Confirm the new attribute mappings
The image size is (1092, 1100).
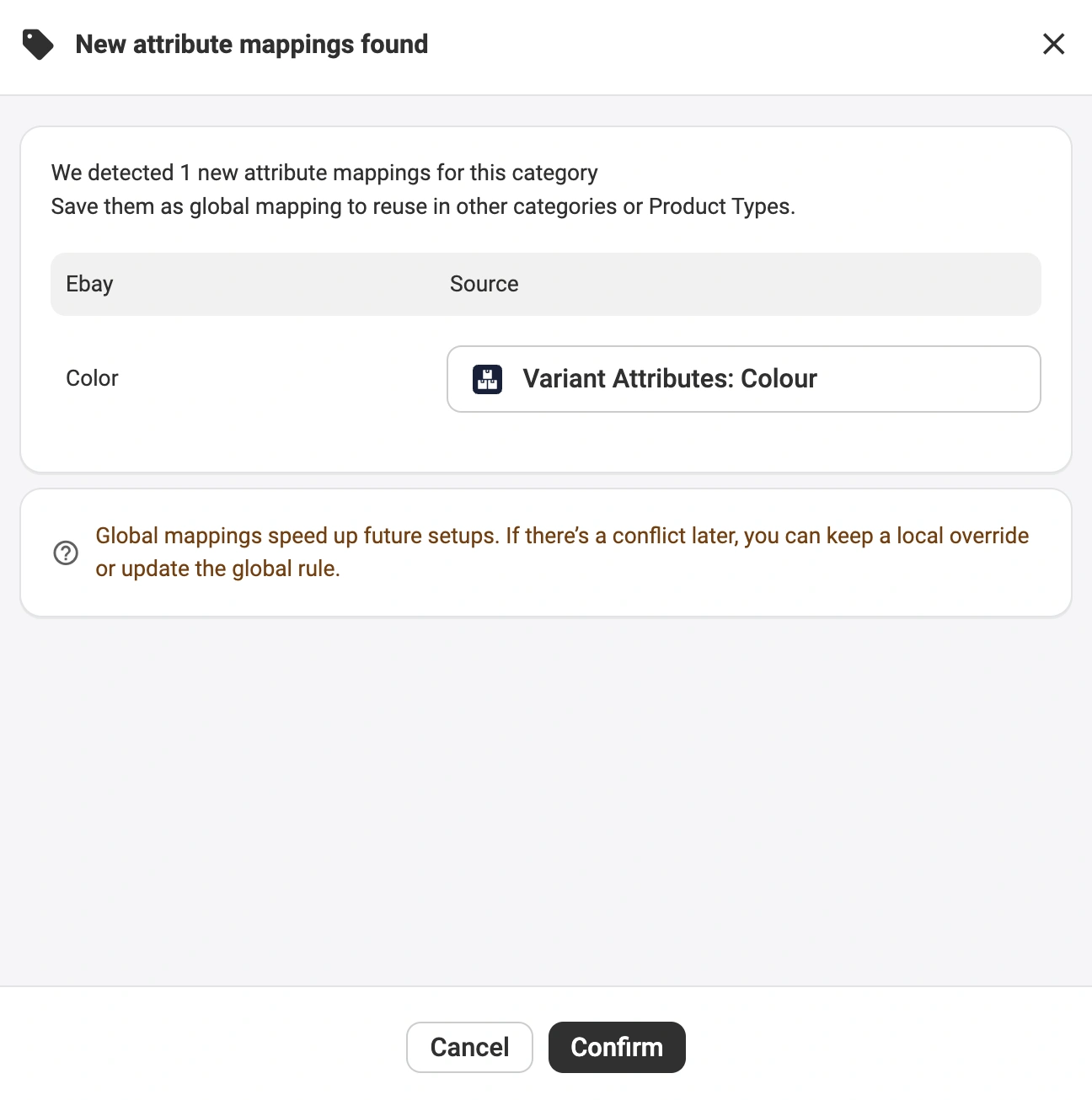click(617, 1047)
